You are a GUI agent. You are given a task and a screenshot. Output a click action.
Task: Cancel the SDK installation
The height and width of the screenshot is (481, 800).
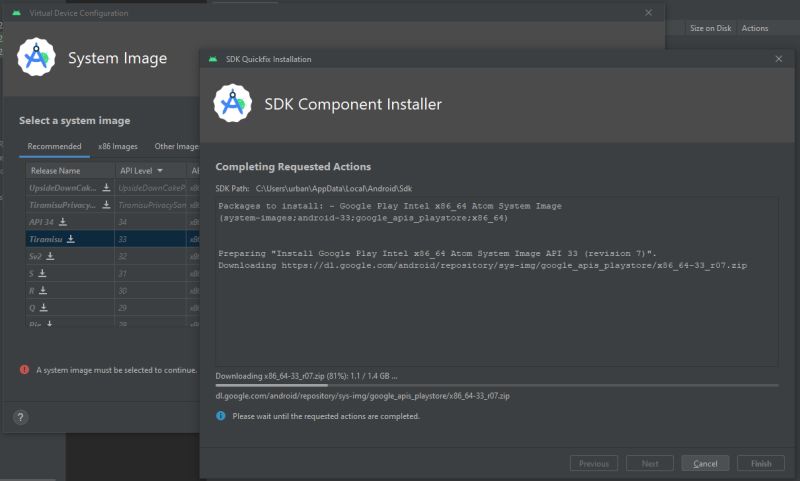(705, 463)
